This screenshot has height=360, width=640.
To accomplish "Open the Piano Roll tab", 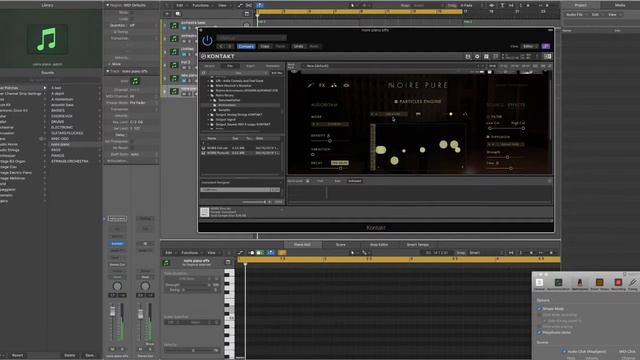I will 302,244.
